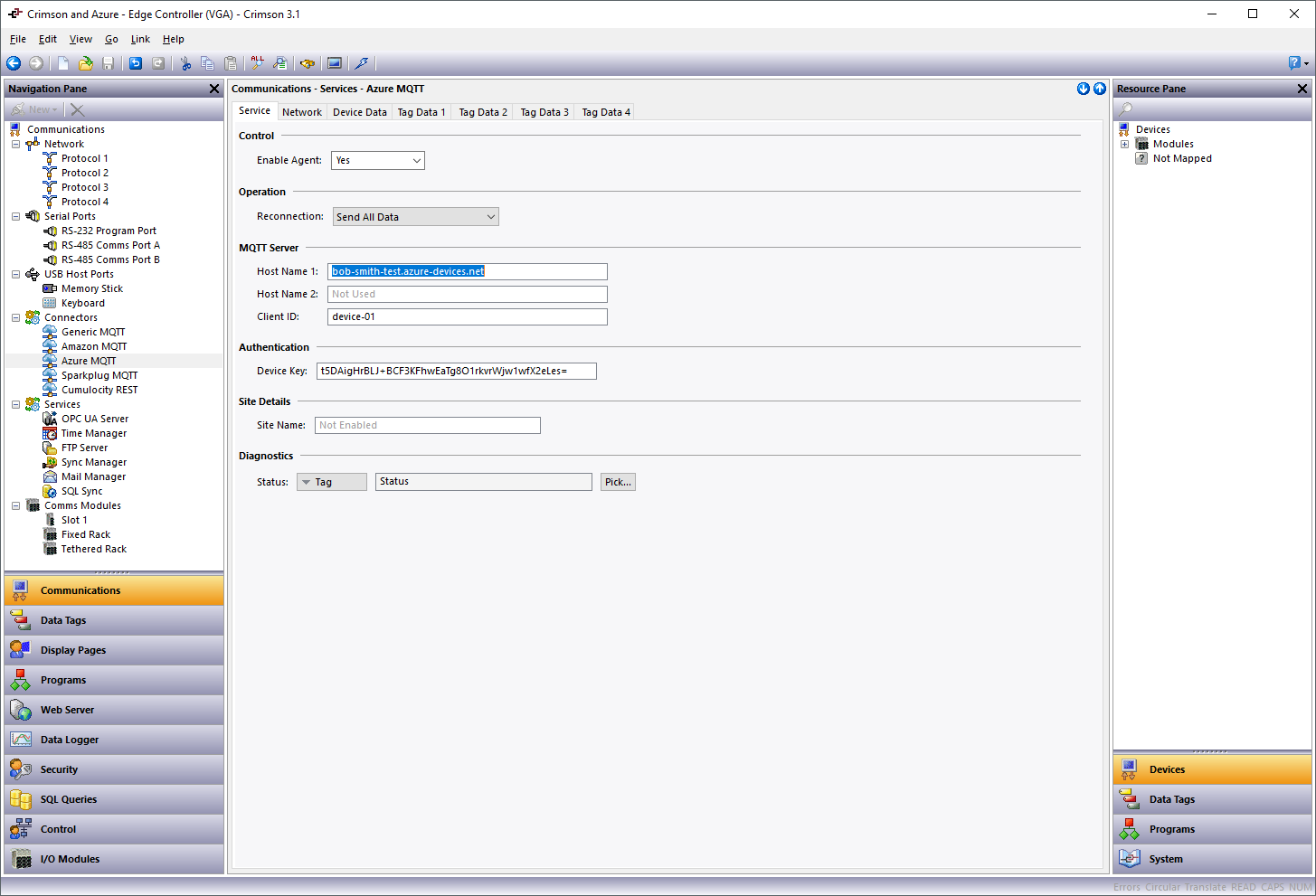Open the Reconnection dropdown
1316x896 pixels.
416,217
